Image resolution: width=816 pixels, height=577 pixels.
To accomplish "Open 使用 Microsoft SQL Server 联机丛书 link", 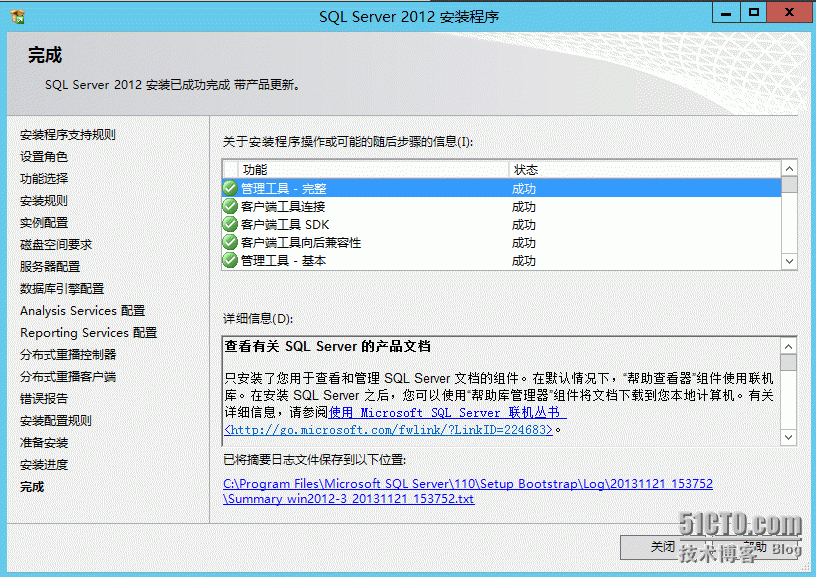I will pyautogui.click(x=448, y=413).
